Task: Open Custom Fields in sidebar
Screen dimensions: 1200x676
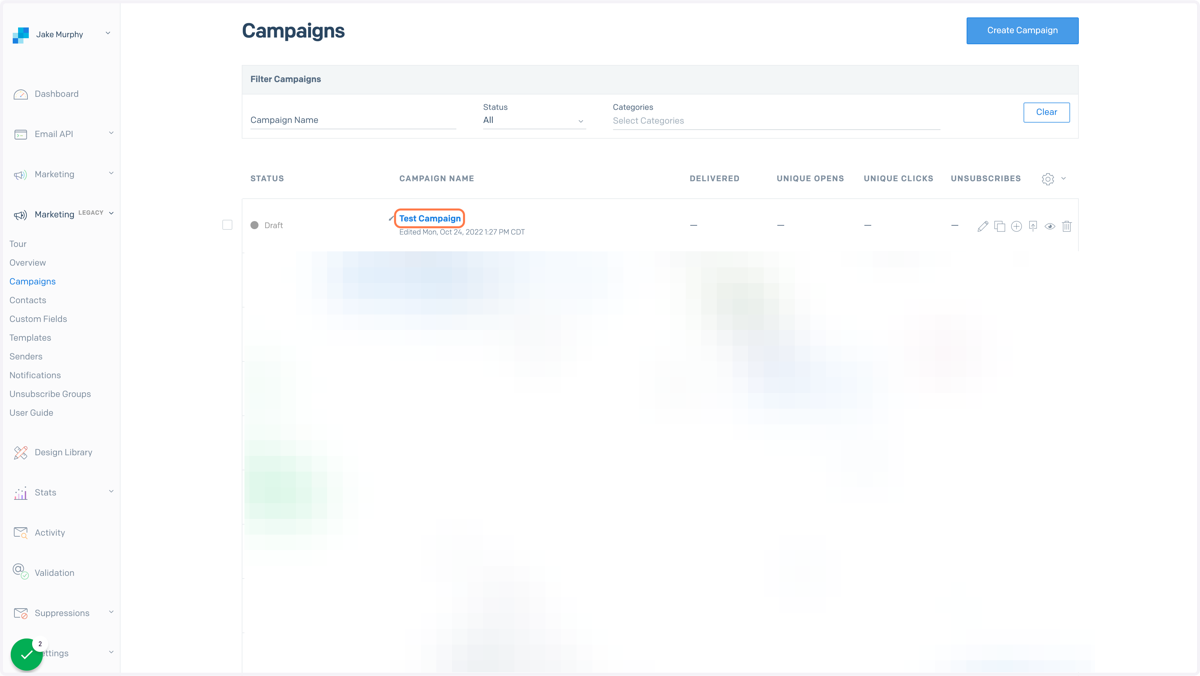Action: point(38,319)
